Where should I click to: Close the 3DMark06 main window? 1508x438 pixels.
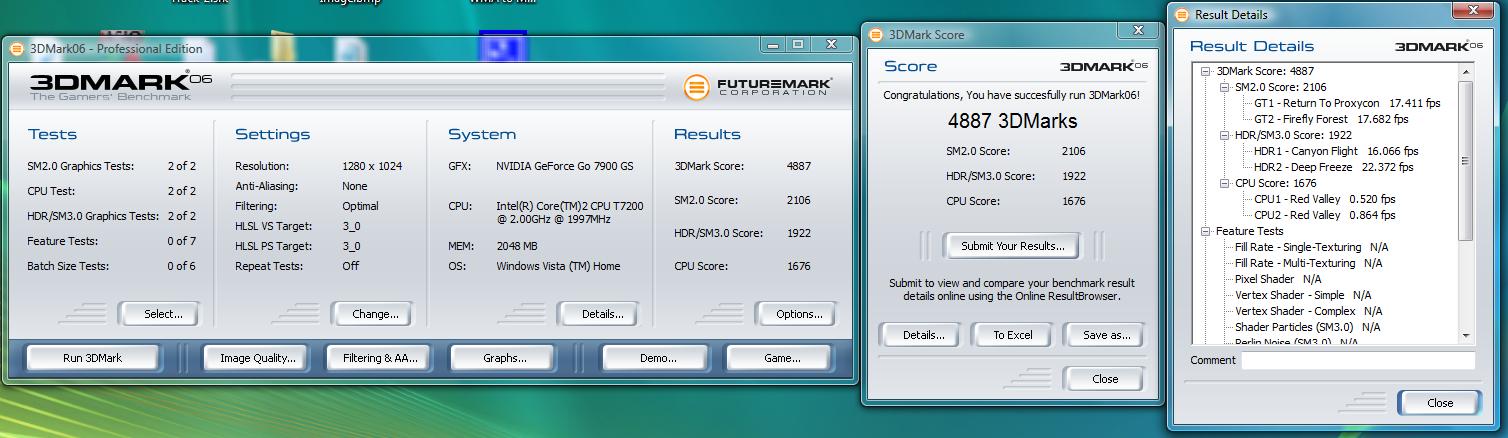831,44
